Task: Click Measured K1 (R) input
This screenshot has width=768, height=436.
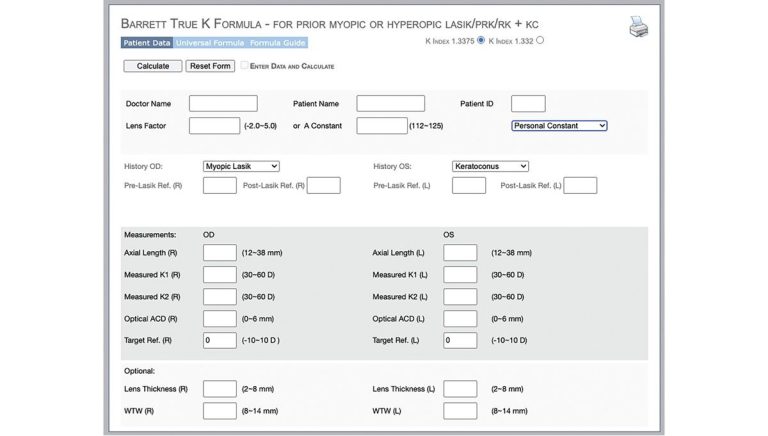Action: point(220,274)
